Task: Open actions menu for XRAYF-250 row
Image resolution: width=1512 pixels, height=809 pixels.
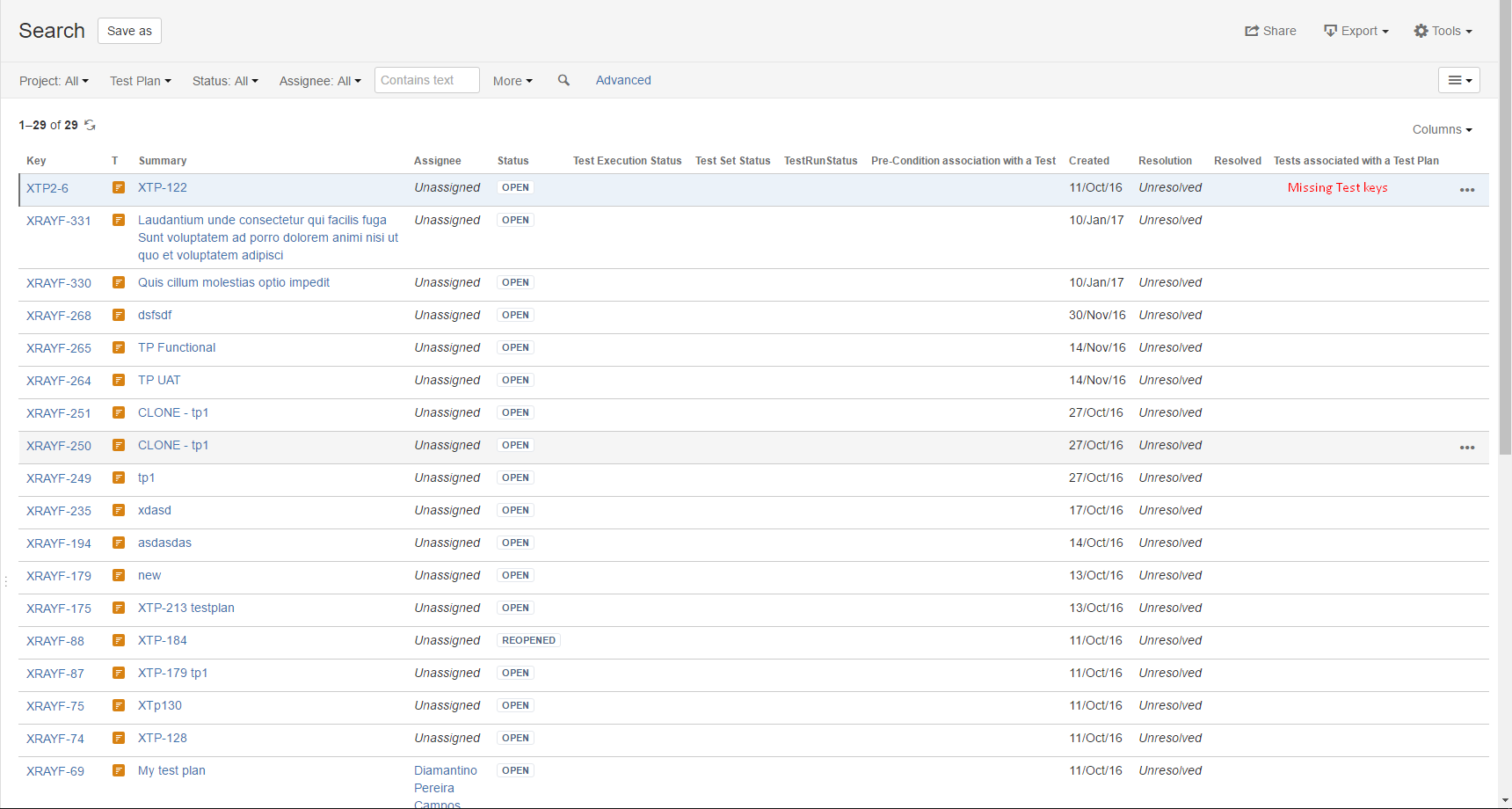Action: [x=1466, y=448]
